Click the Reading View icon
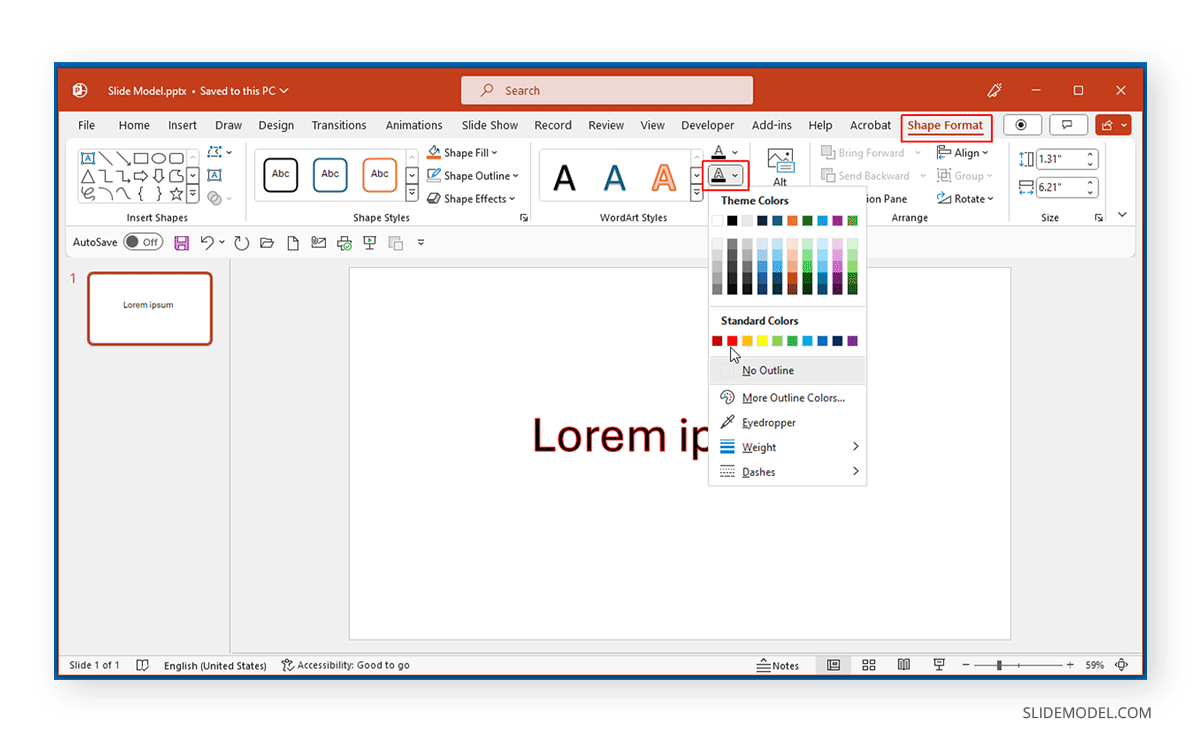The width and height of the screenshot is (1200, 743). 904,664
